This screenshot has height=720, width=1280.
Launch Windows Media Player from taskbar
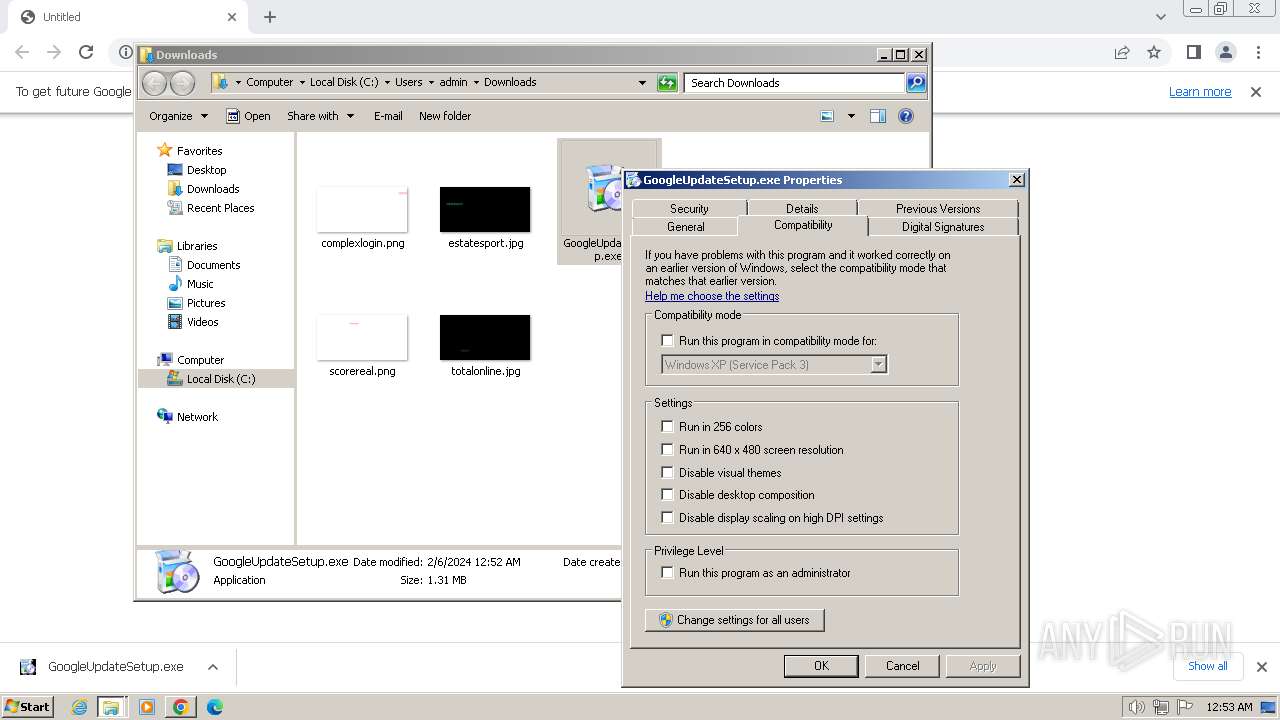pyautogui.click(x=147, y=707)
